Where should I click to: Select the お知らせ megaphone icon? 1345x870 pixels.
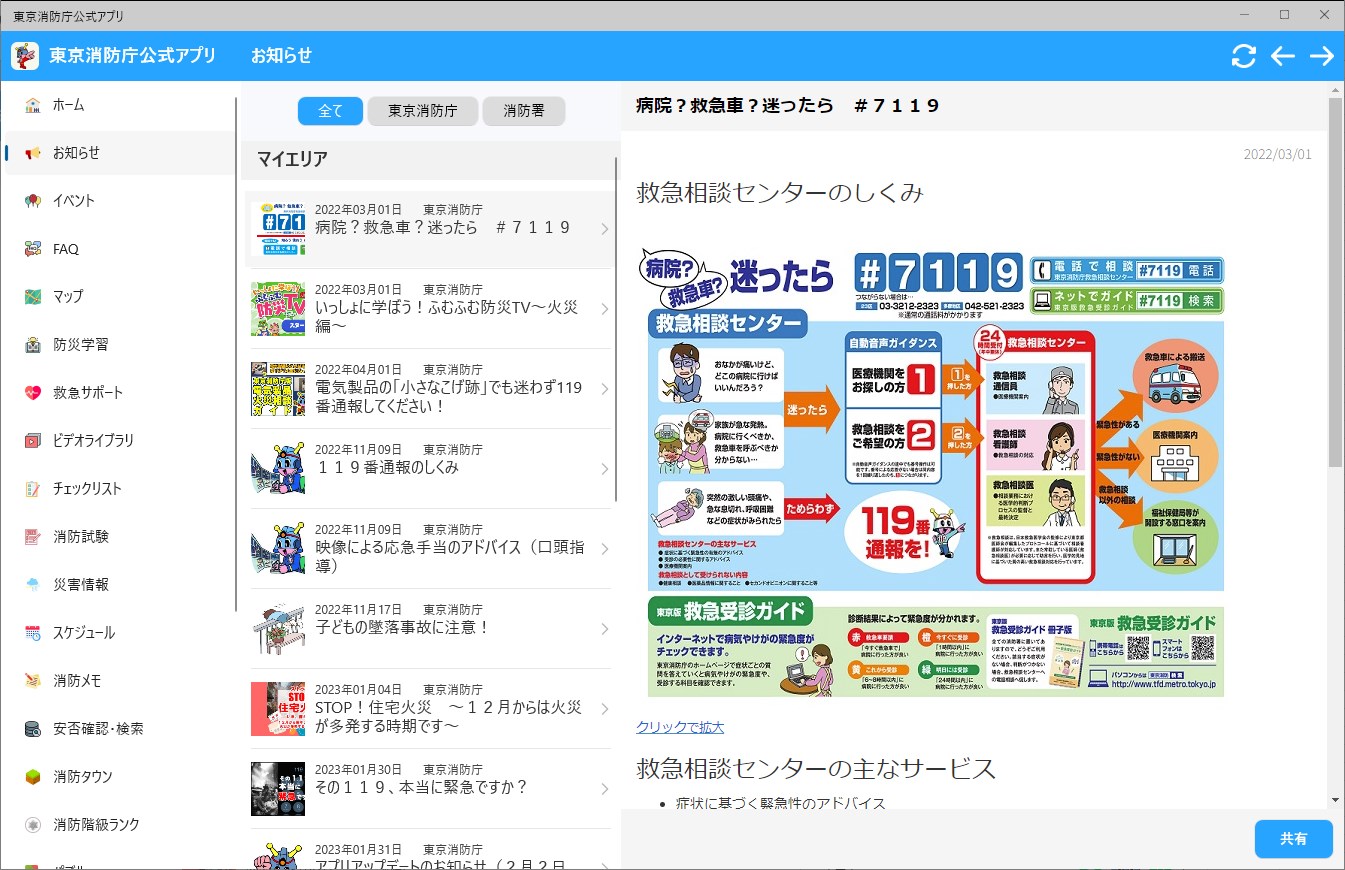point(33,153)
